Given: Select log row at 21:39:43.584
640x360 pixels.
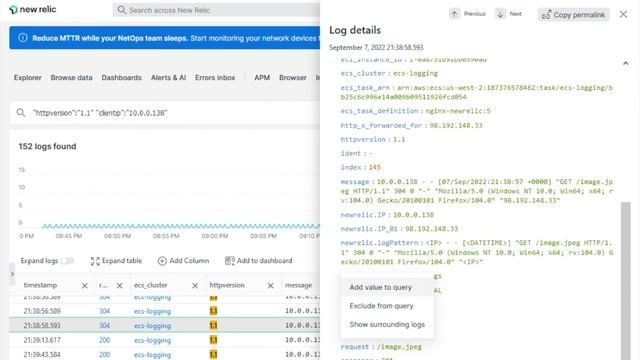Looking at the screenshot, I should coord(165,354).
